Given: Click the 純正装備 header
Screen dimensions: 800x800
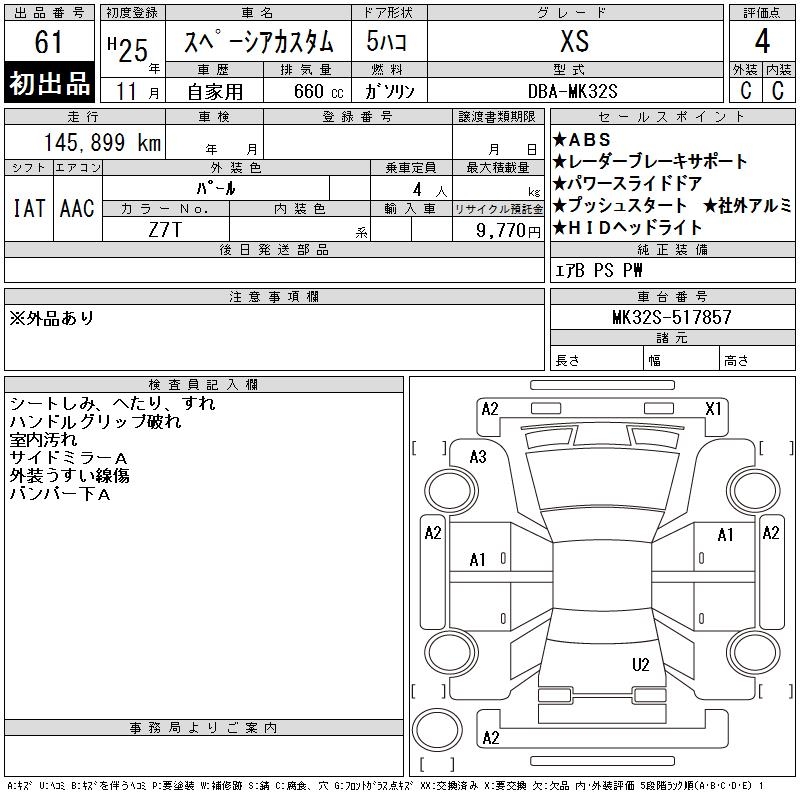Looking at the screenshot, I should (x=672, y=250).
